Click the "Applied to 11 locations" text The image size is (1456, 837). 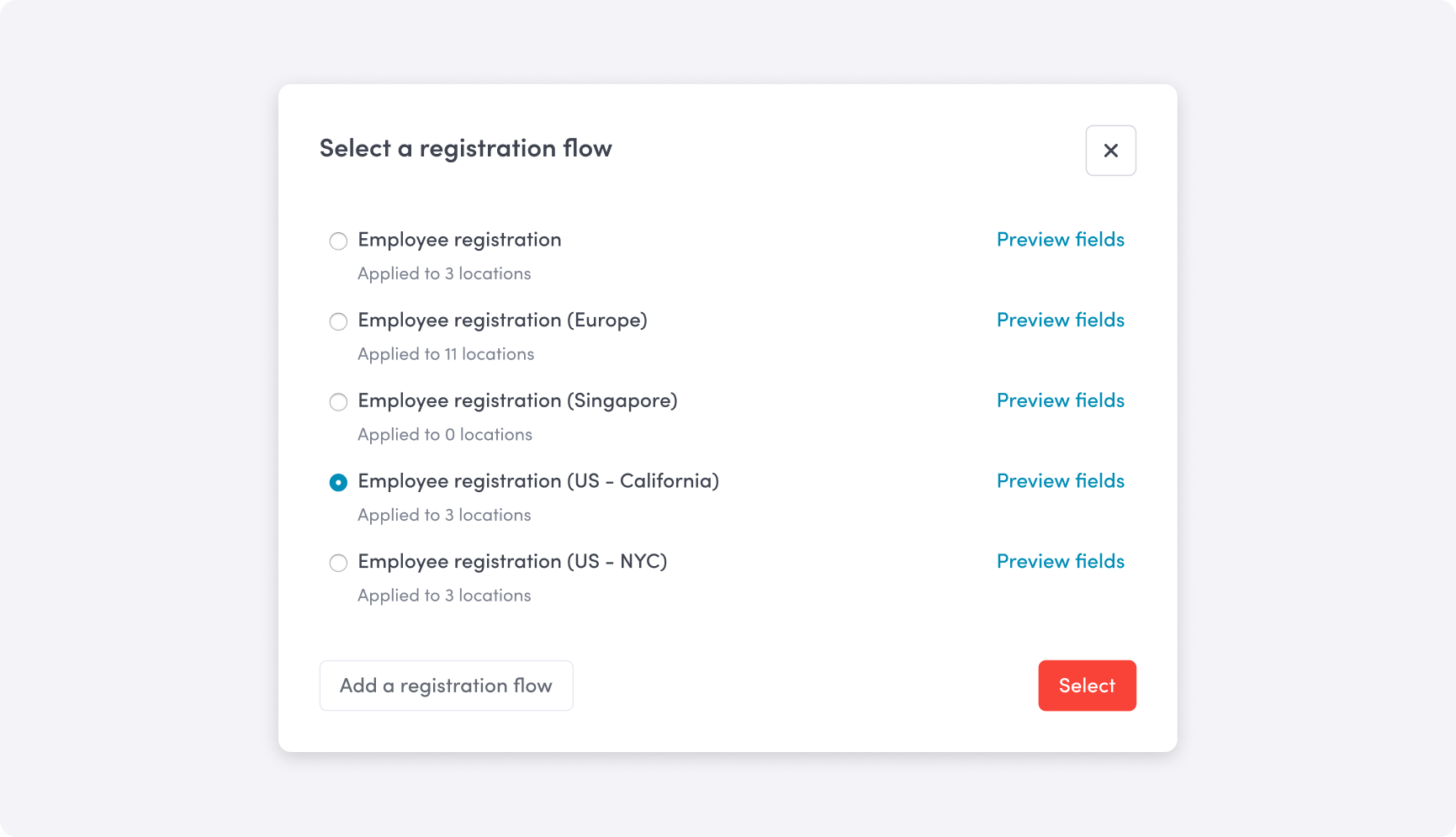tap(446, 354)
